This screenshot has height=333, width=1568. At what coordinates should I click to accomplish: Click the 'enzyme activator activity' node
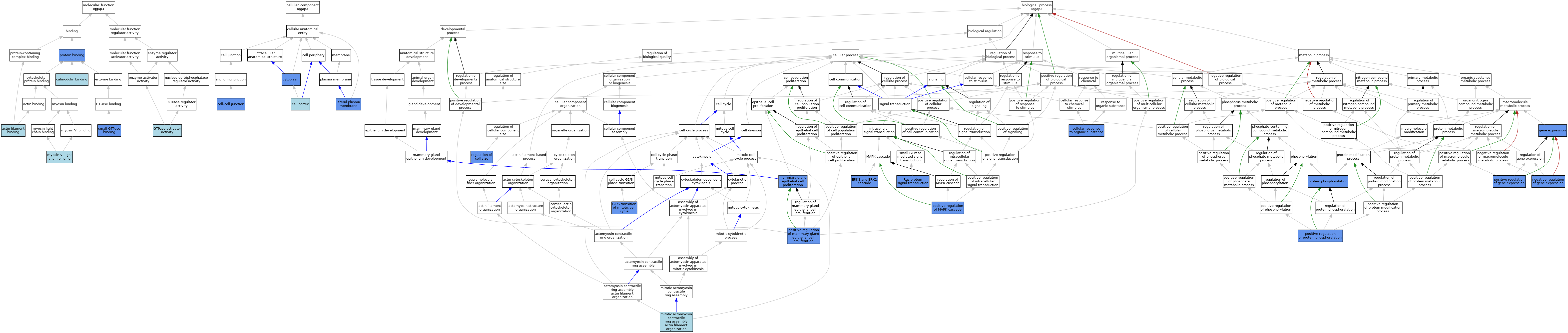coord(143,79)
